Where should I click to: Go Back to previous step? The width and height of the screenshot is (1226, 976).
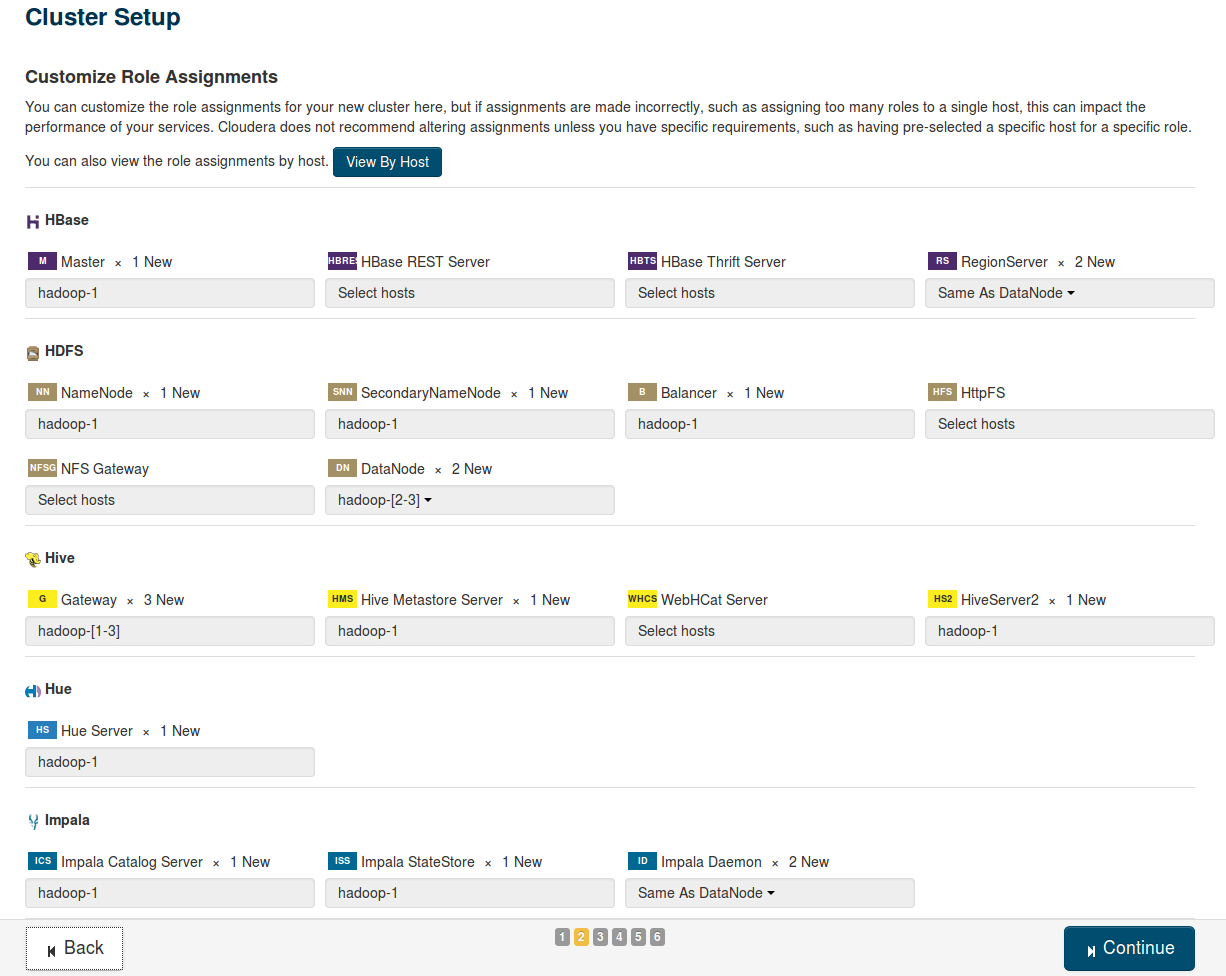click(74, 948)
